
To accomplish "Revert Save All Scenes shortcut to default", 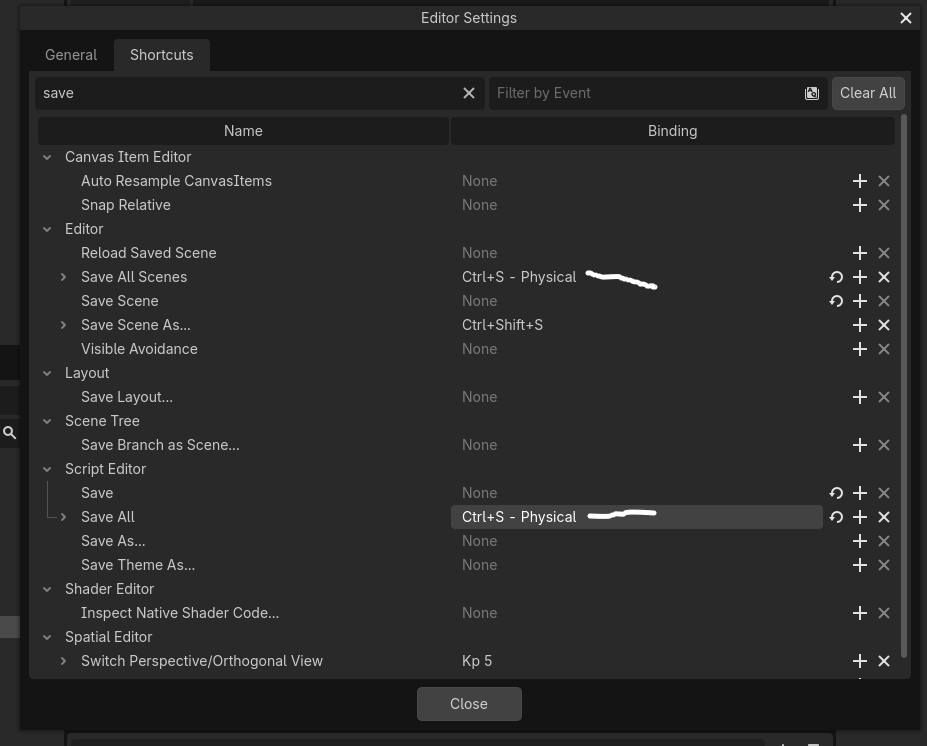I will pyautogui.click(x=836, y=277).
